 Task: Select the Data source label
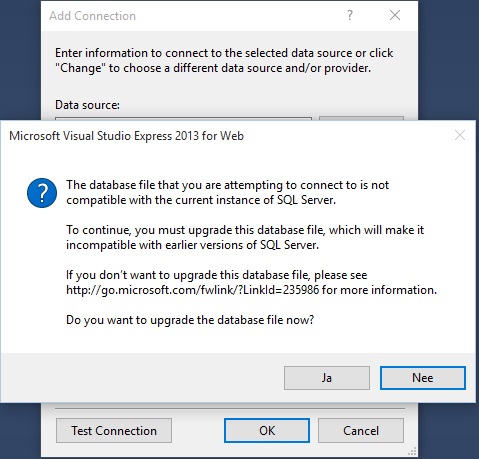point(87,105)
